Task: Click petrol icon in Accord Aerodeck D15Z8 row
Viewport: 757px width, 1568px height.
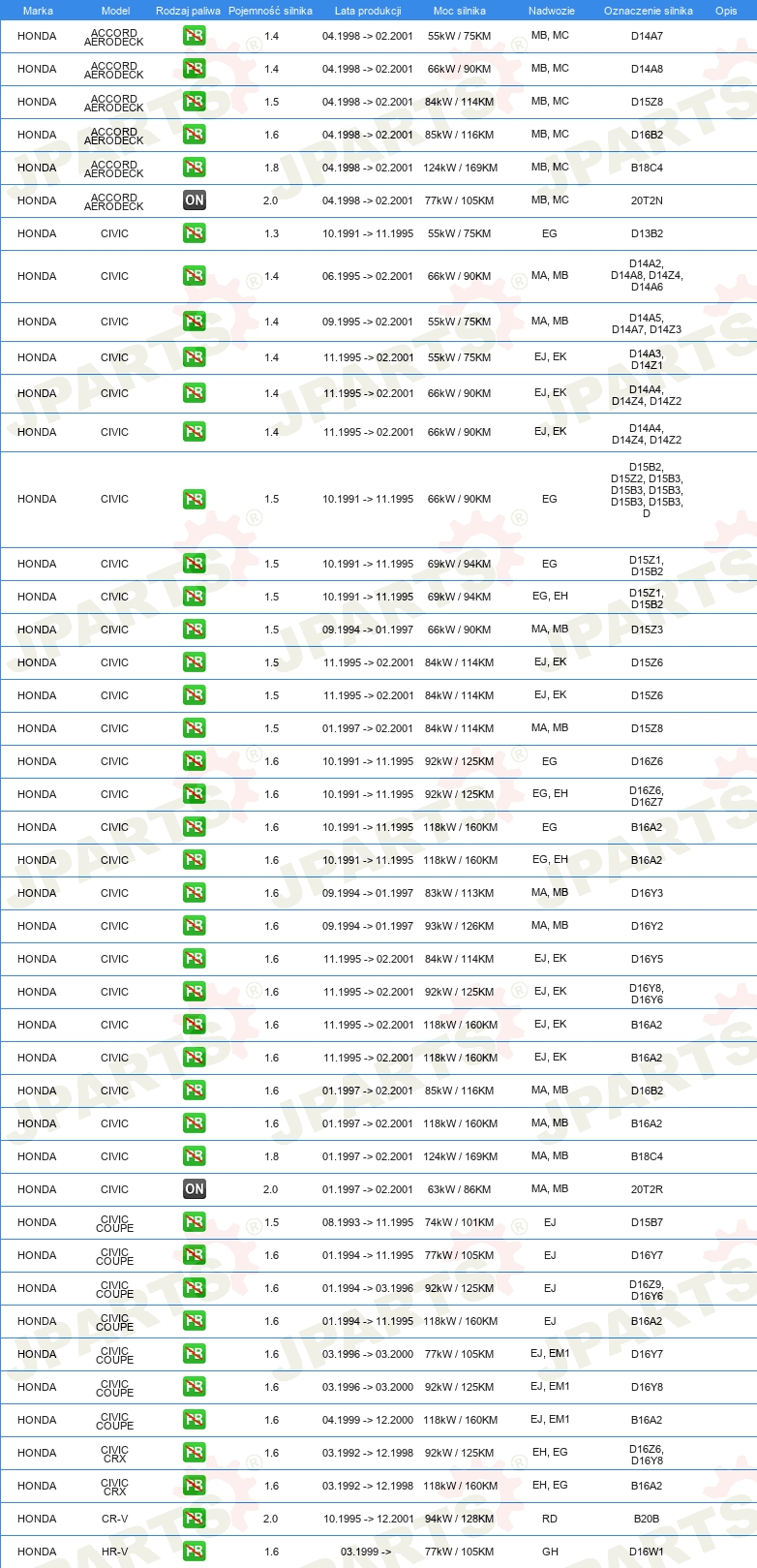Action: (195, 102)
